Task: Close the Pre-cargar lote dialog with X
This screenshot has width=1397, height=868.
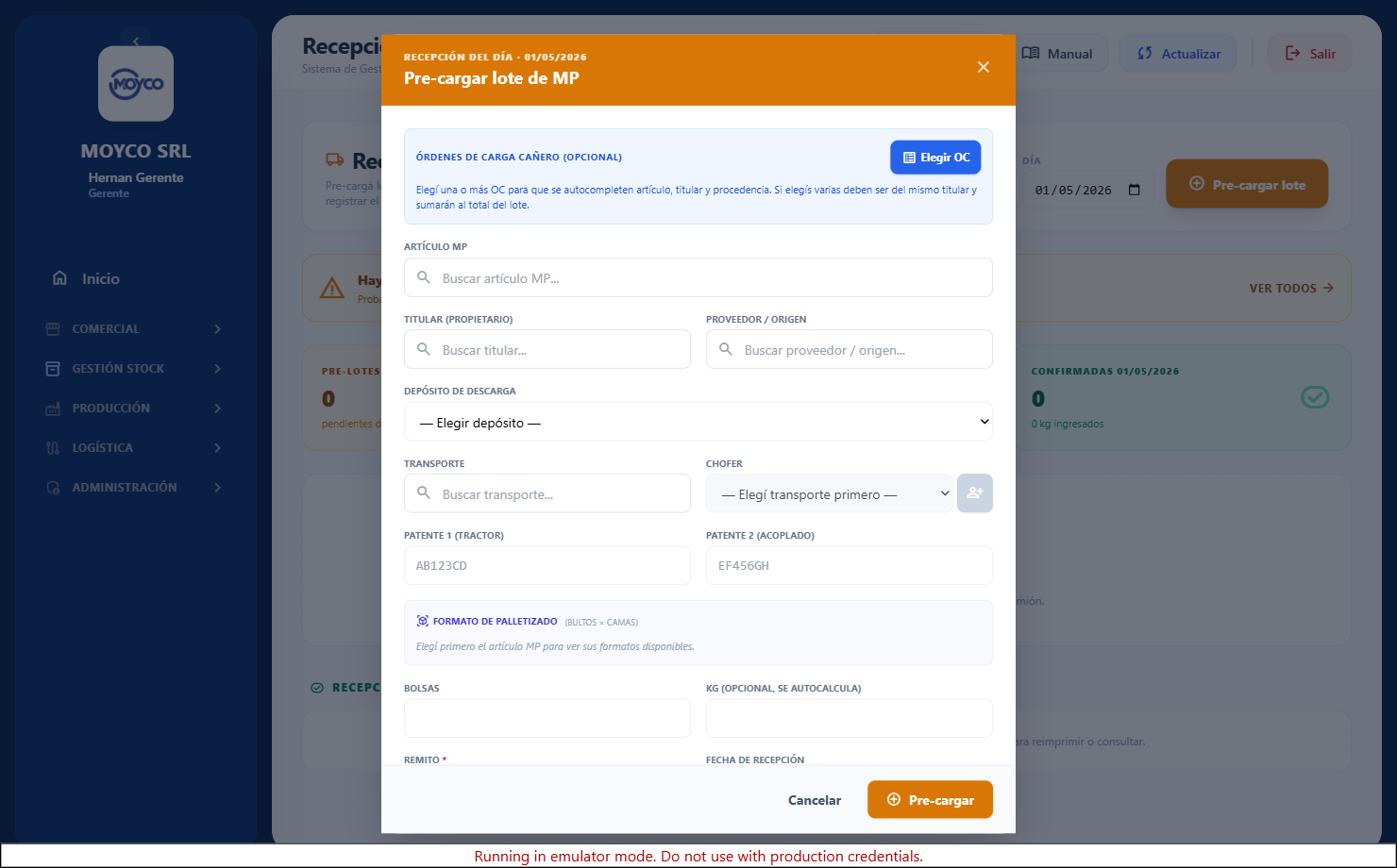Action: [984, 67]
